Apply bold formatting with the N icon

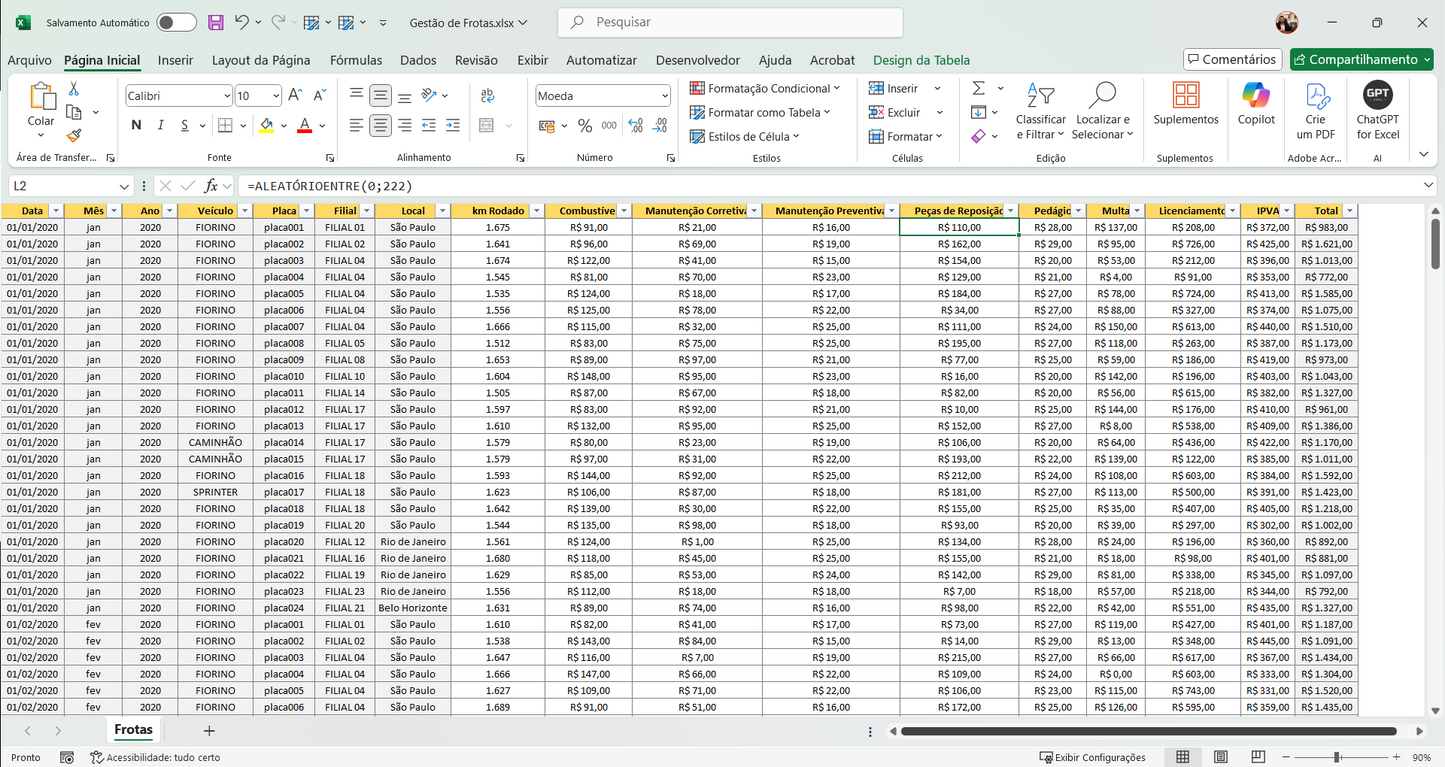pos(136,126)
